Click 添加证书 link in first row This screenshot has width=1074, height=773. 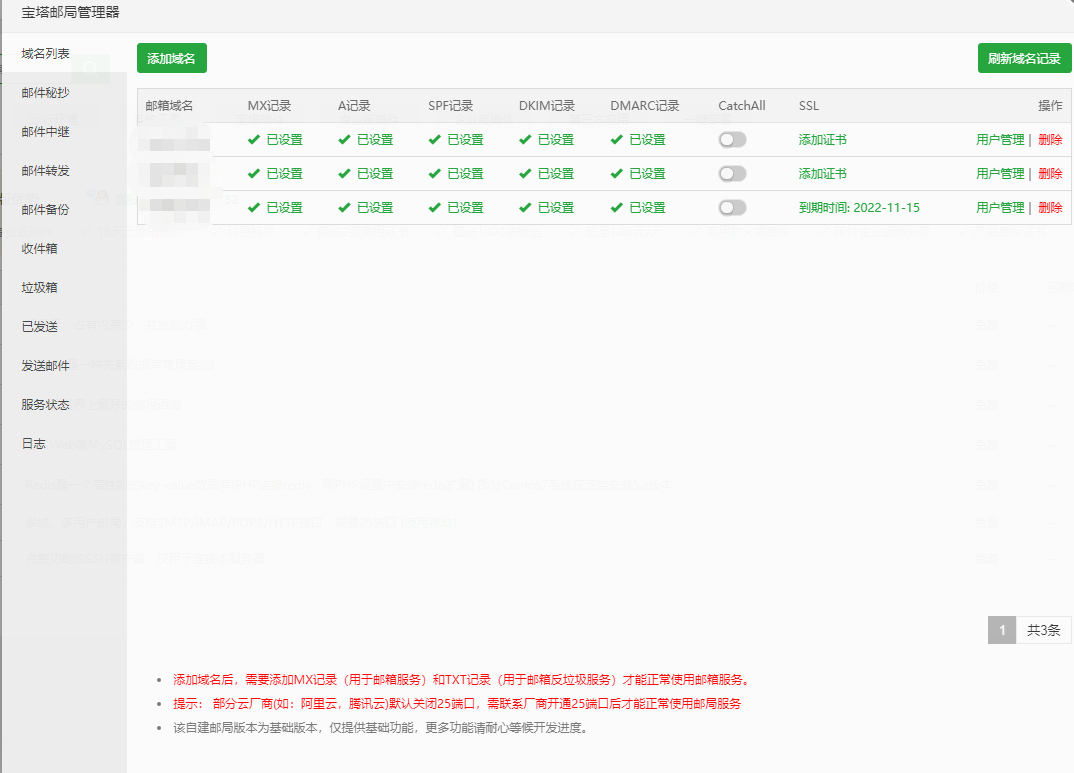click(x=822, y=140)
